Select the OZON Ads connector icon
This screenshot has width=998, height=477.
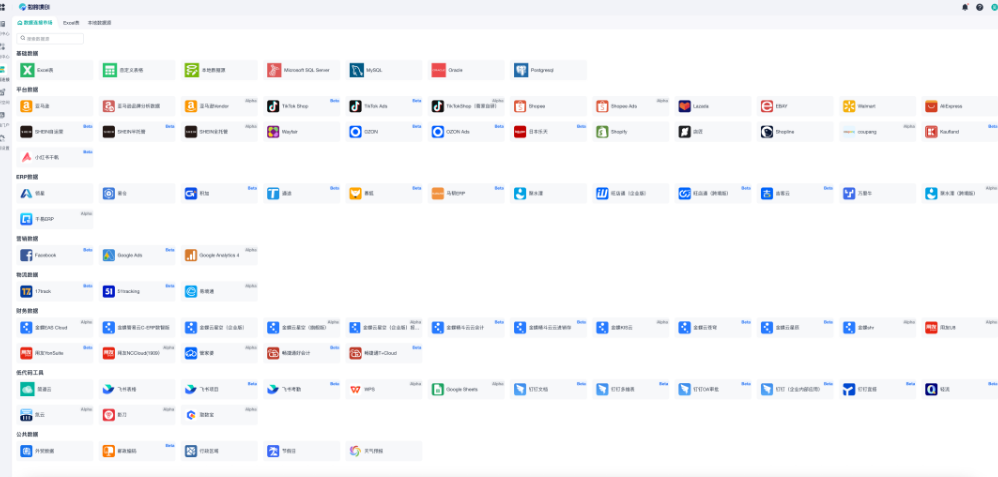[x=439, y=132]
